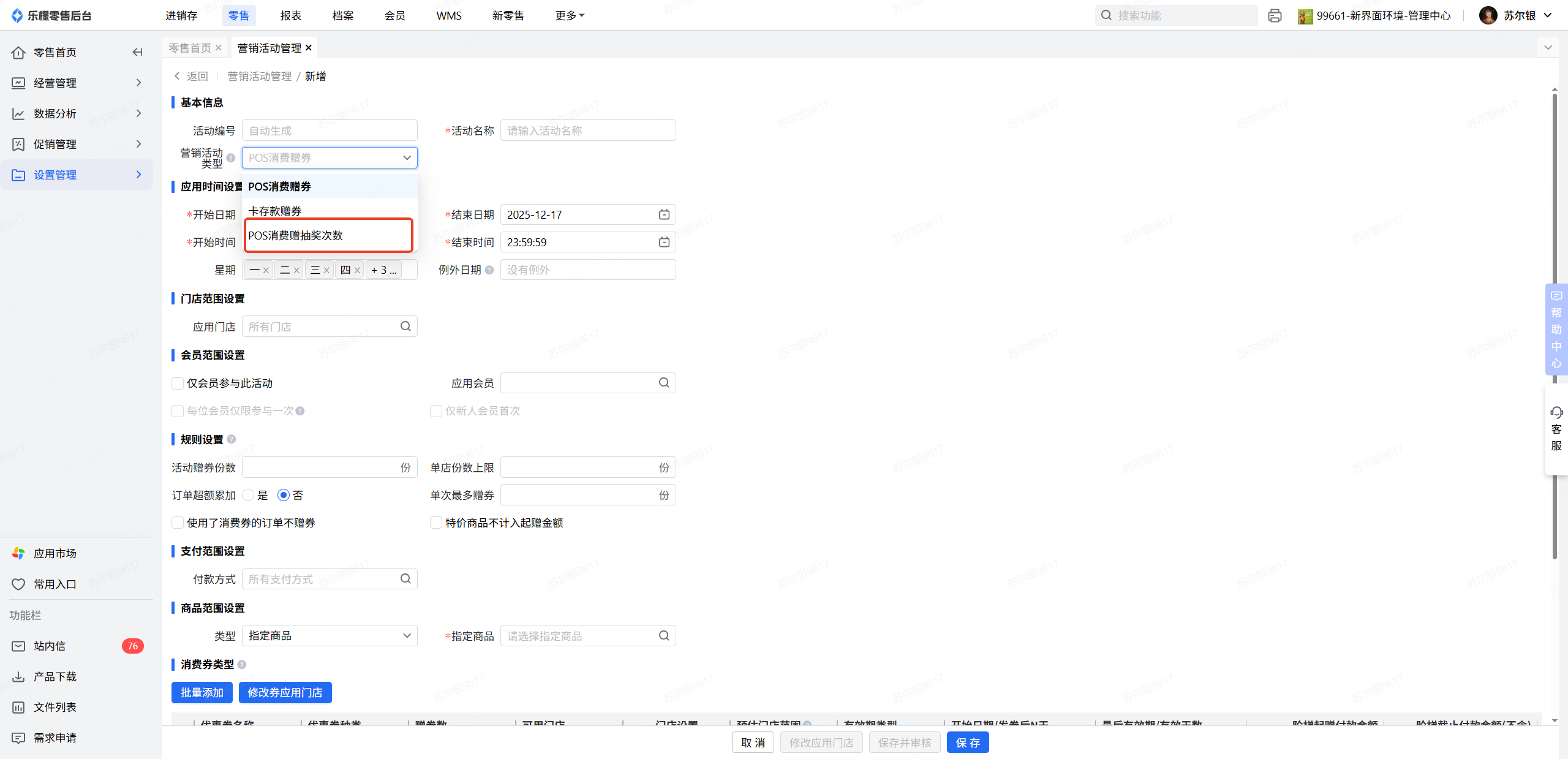Click the search icon in 应用门店 field
This screenshot has width=1568, height=759.
click(405, 327)
